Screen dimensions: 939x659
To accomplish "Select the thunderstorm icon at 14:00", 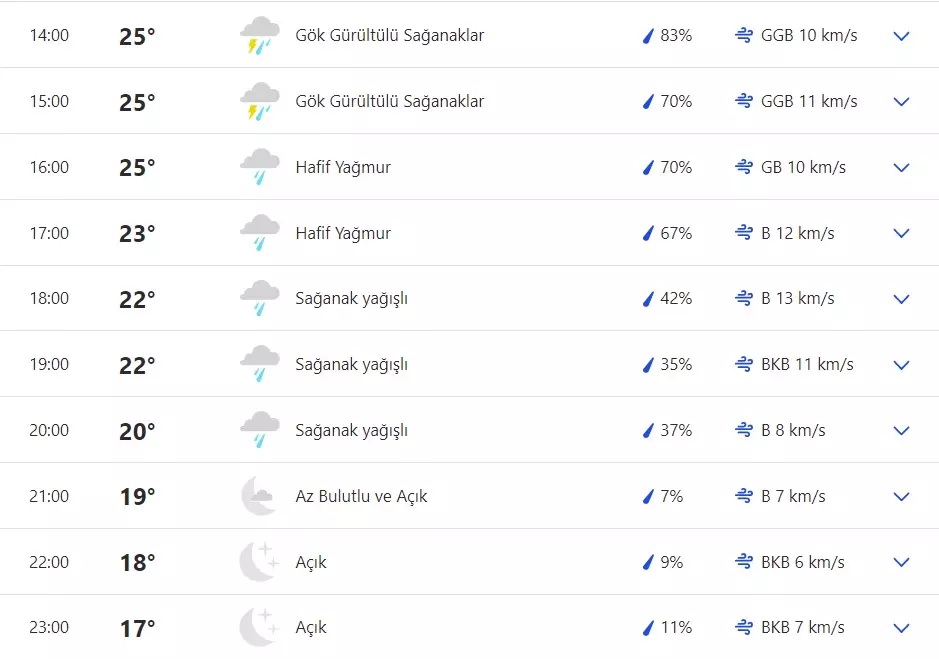I will pyautogui.click(x=259, y=35).
